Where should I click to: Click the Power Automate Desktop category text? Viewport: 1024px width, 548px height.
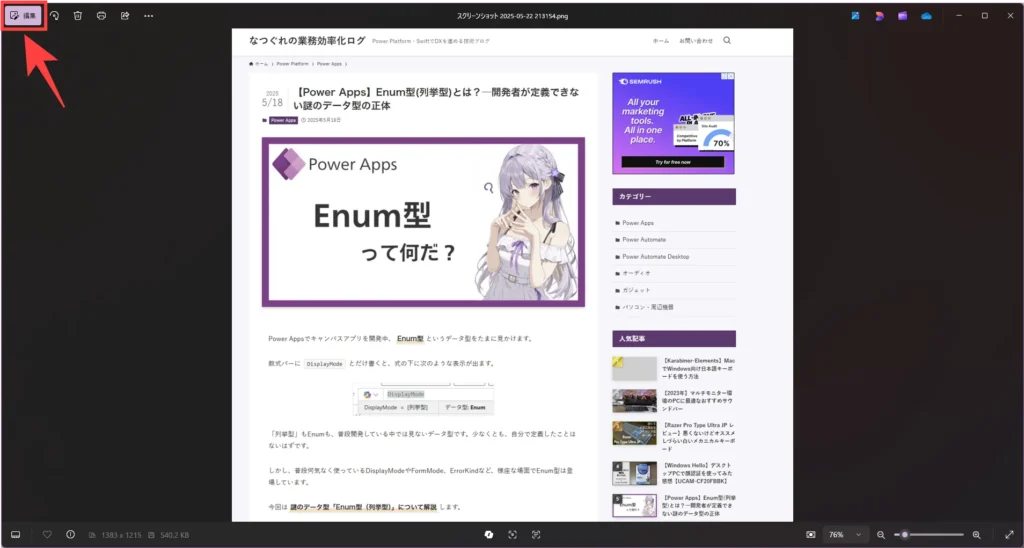pyautogui.click(x=655, y=257)
